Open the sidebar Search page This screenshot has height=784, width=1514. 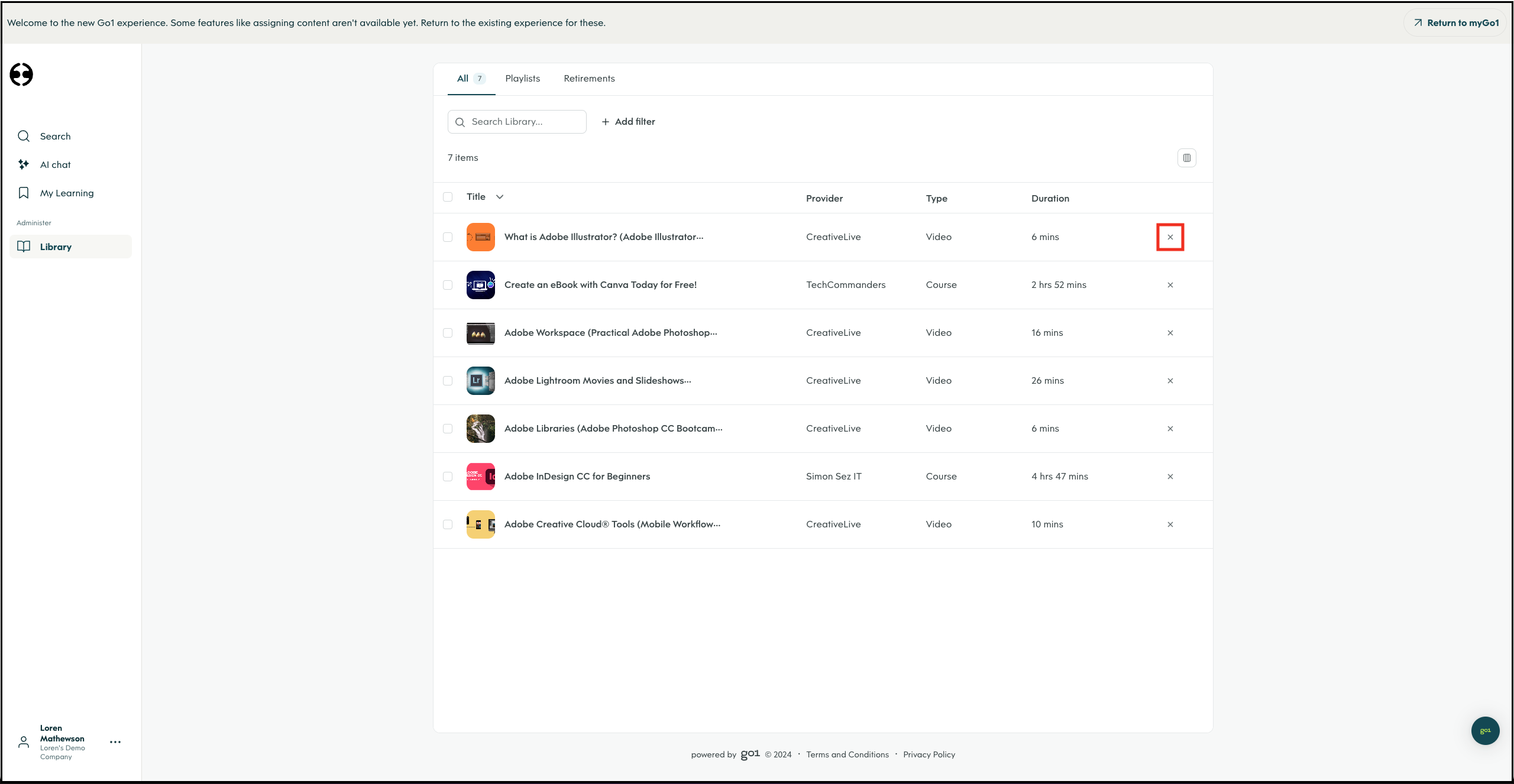point(55,137)
